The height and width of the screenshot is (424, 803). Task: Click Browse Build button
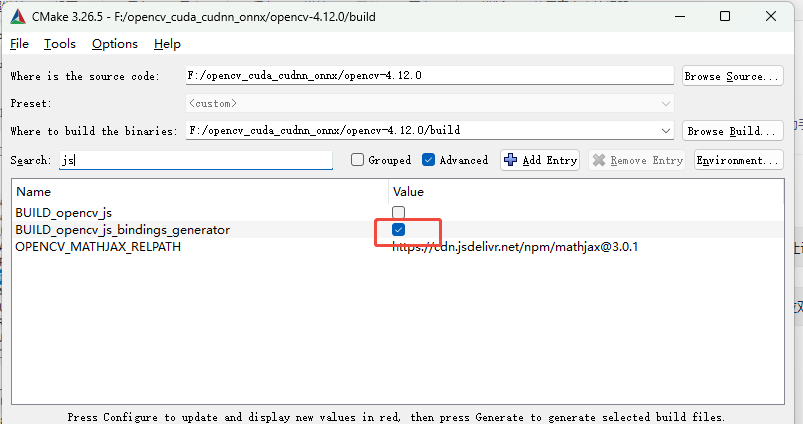tap(732, 131)
